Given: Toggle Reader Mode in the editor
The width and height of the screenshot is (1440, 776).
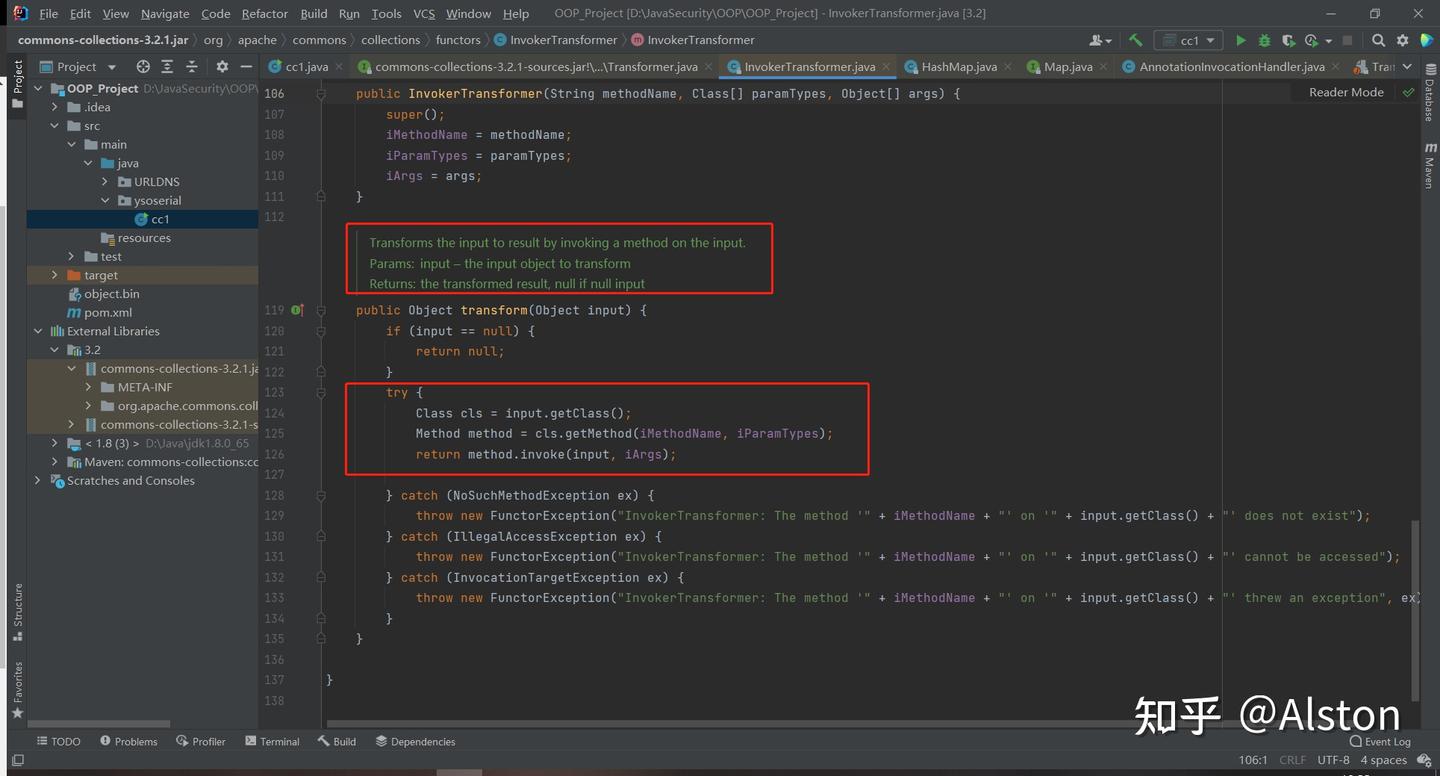Looking at the screenshot, I should 1346,92.
